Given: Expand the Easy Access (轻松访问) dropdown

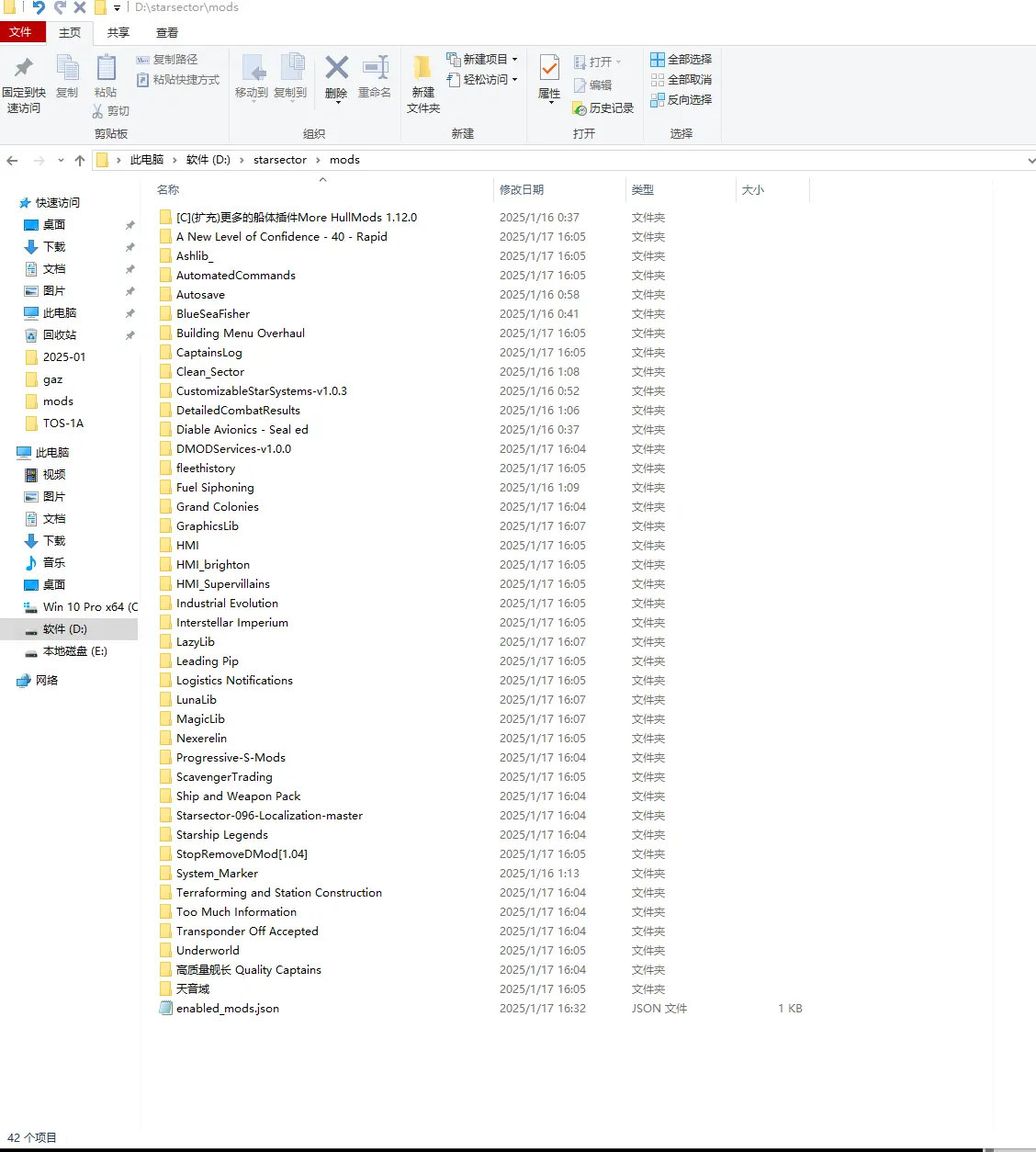Looking at the screenshot, I should 514,79.
